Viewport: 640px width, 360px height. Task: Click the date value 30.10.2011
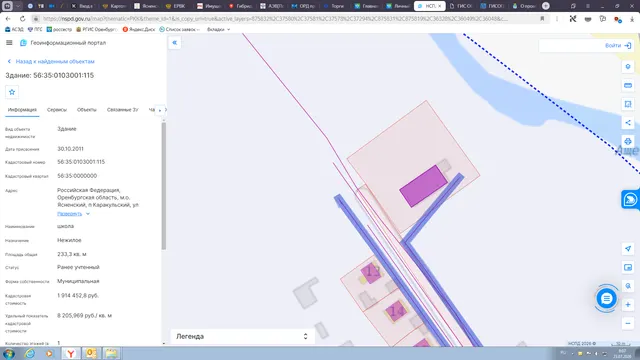point(70,149)
